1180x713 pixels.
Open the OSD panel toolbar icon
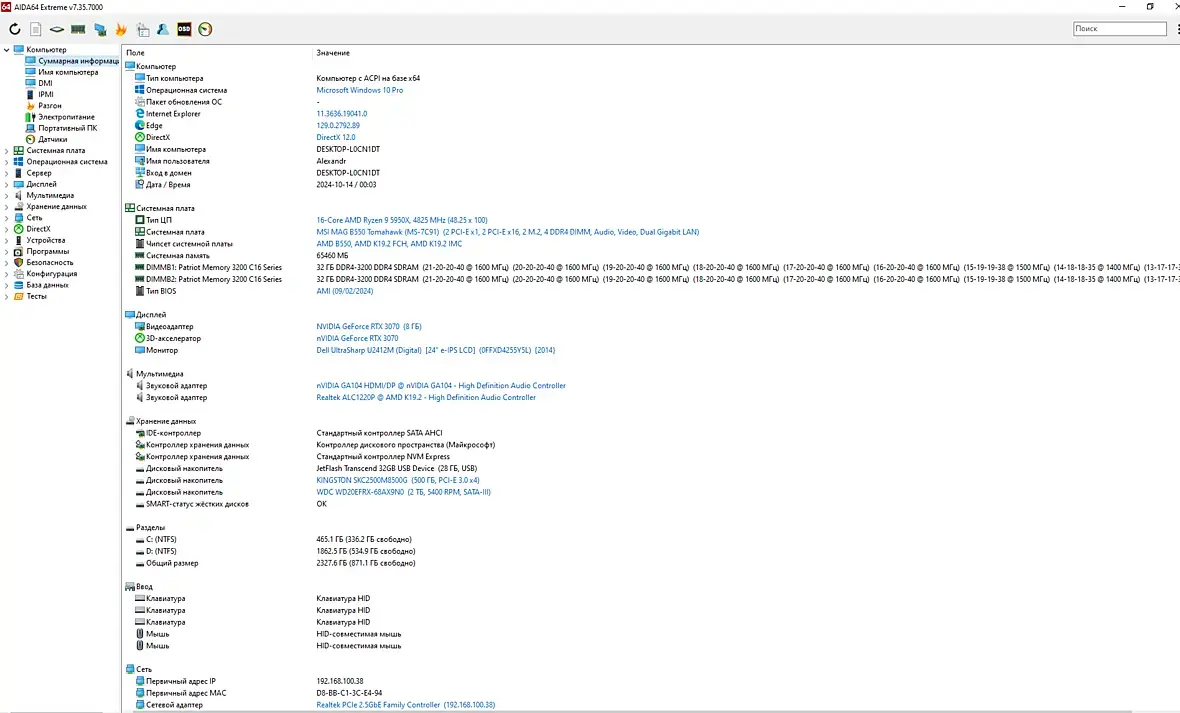click(x=184, y=29)
